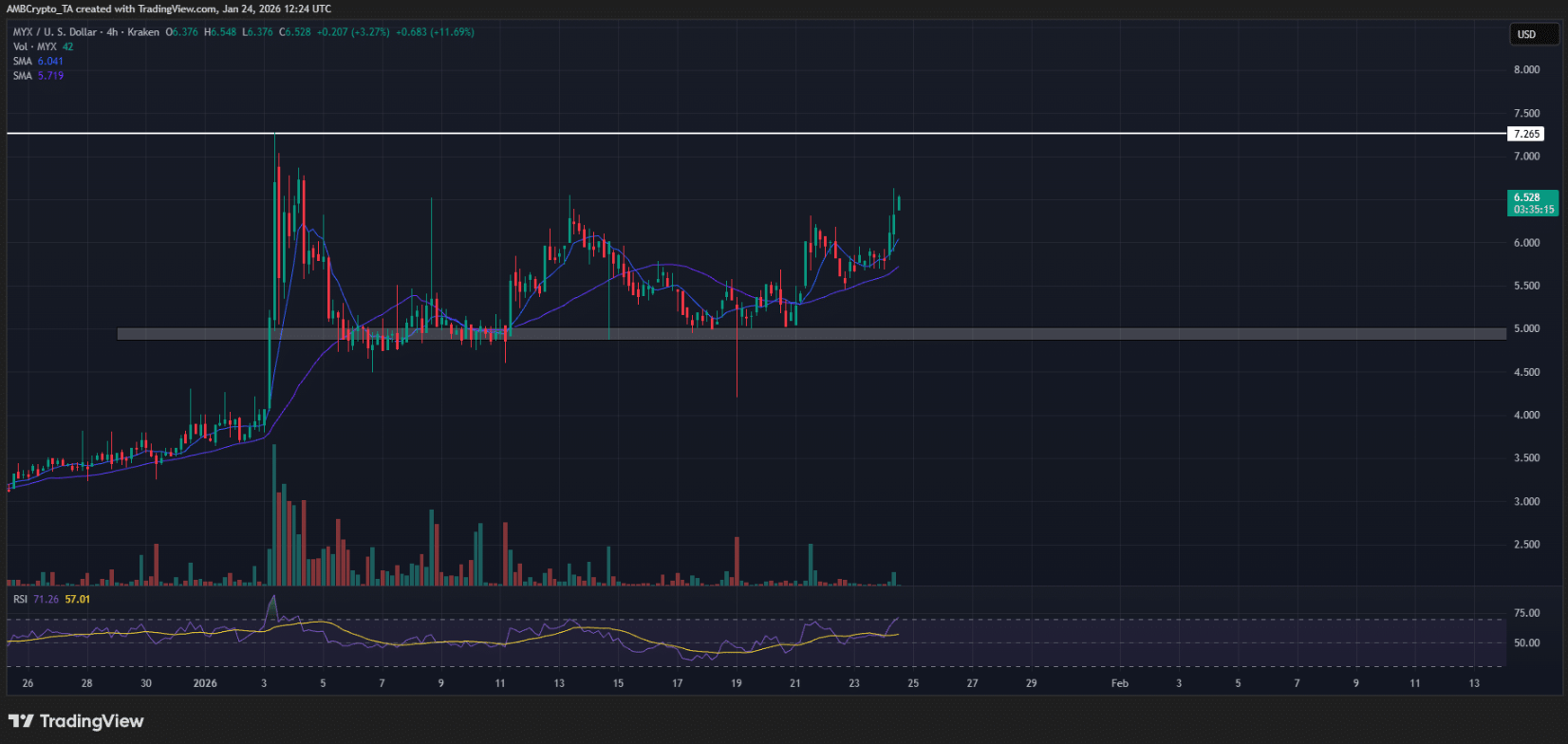Select the Vol · MYX indicator legend
This screenshot has height=744, width=1568.
pos(35,46)
